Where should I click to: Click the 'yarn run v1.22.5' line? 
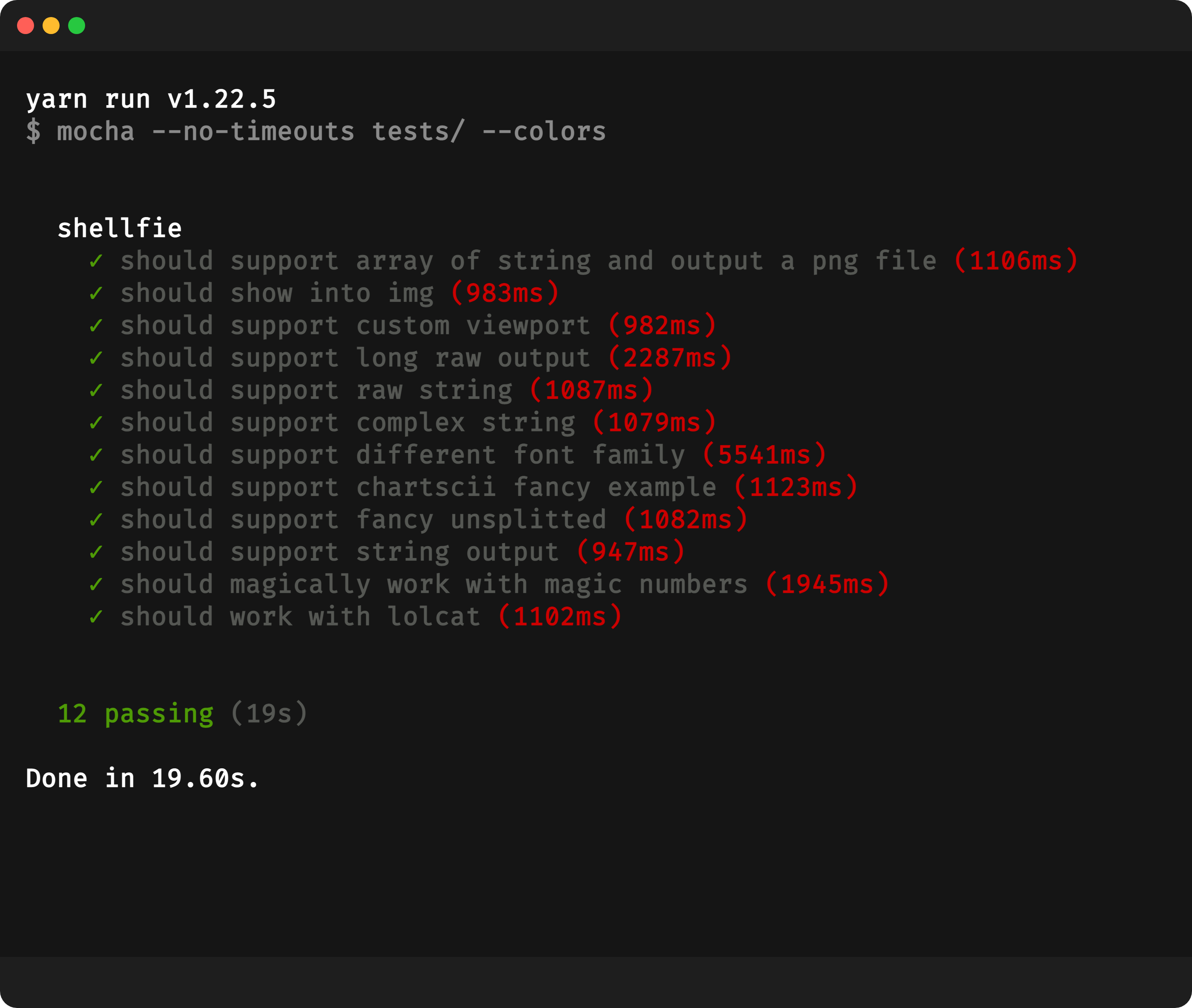click(x=151, y=100)
